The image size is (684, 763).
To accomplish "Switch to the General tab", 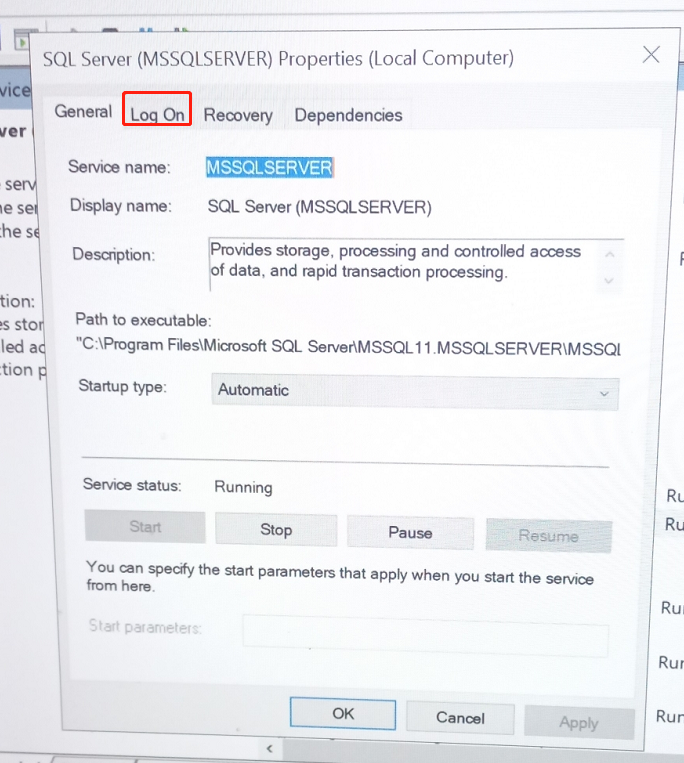I will coord(83,111).
